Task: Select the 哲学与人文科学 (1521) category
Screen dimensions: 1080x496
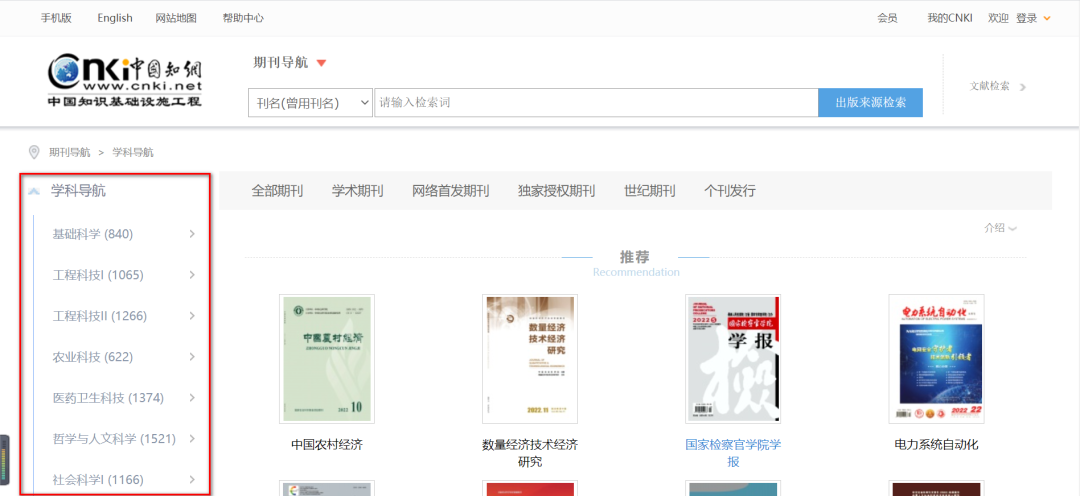Action: click(x=114, y=438)
